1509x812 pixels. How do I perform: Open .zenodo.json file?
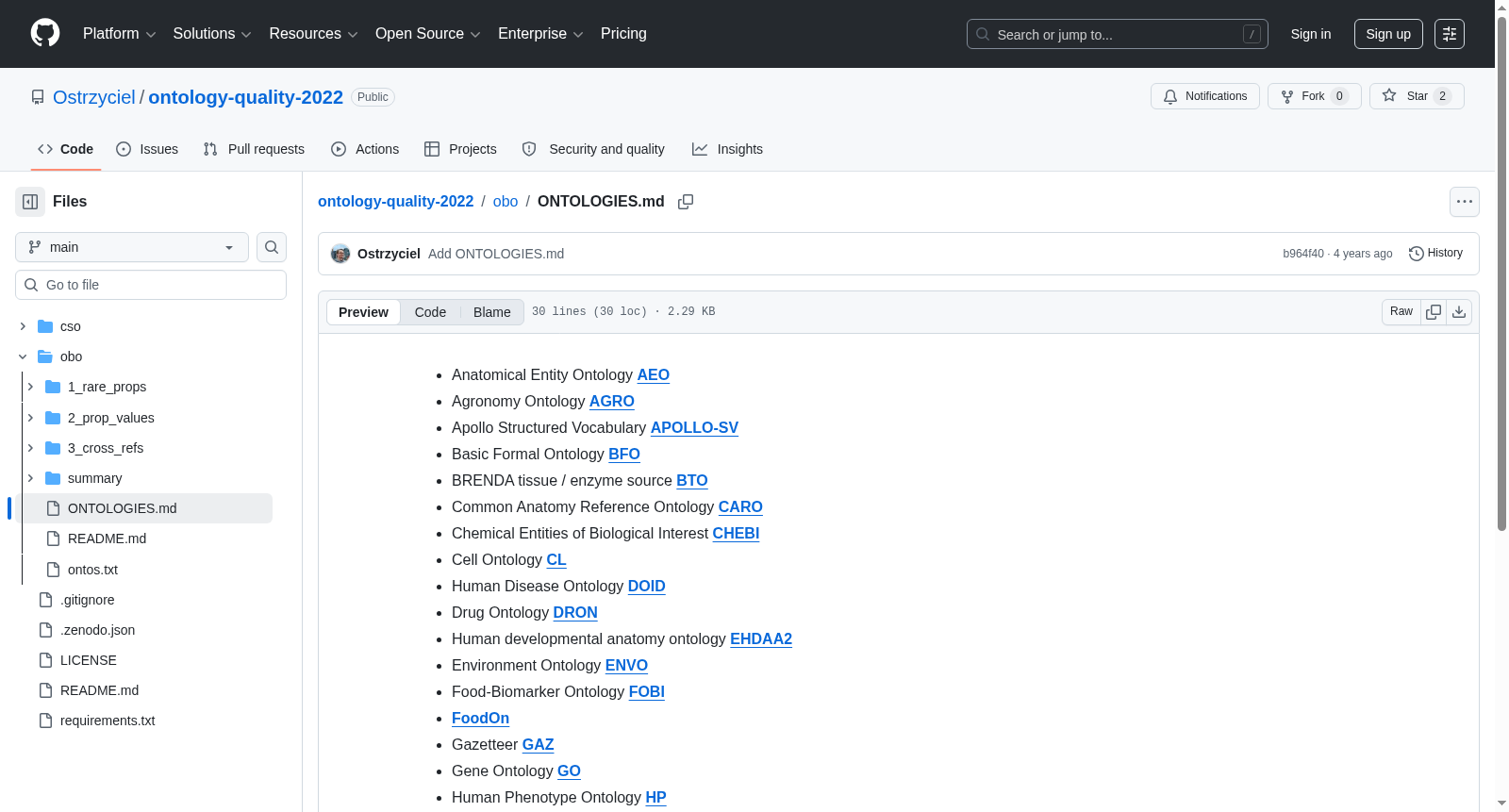point(97,630)
